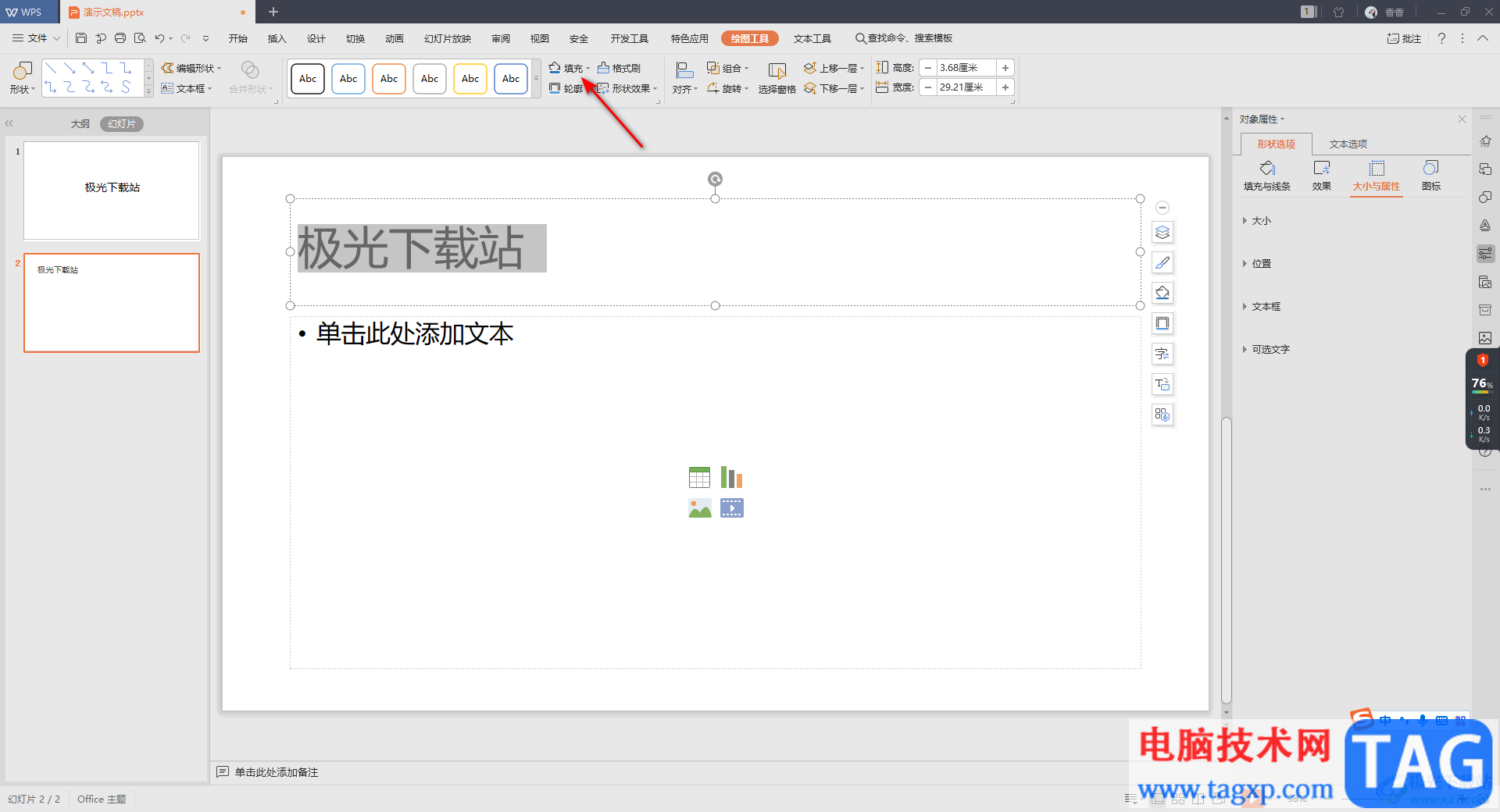Click the Undo arrow icon
This screenshot has width=1500, height=812.
pos(159,38)
